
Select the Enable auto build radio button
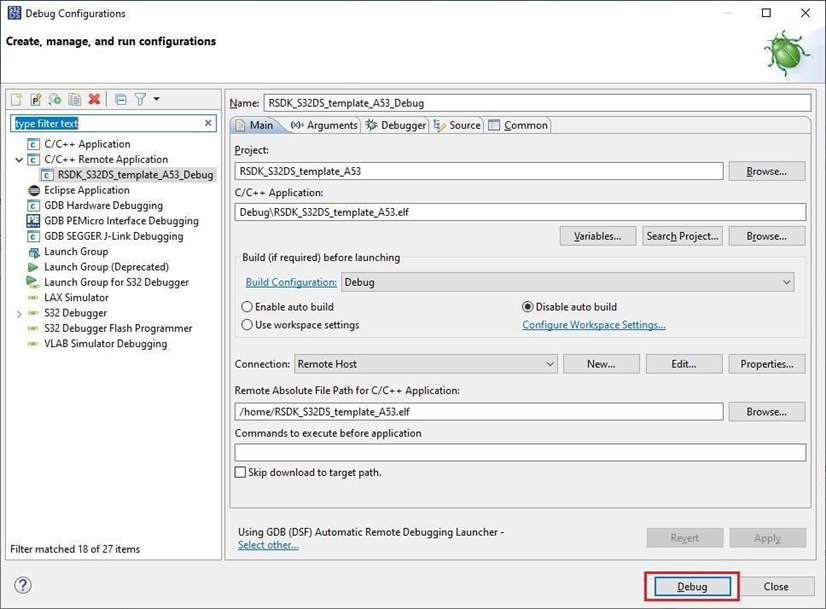point(248,307)
